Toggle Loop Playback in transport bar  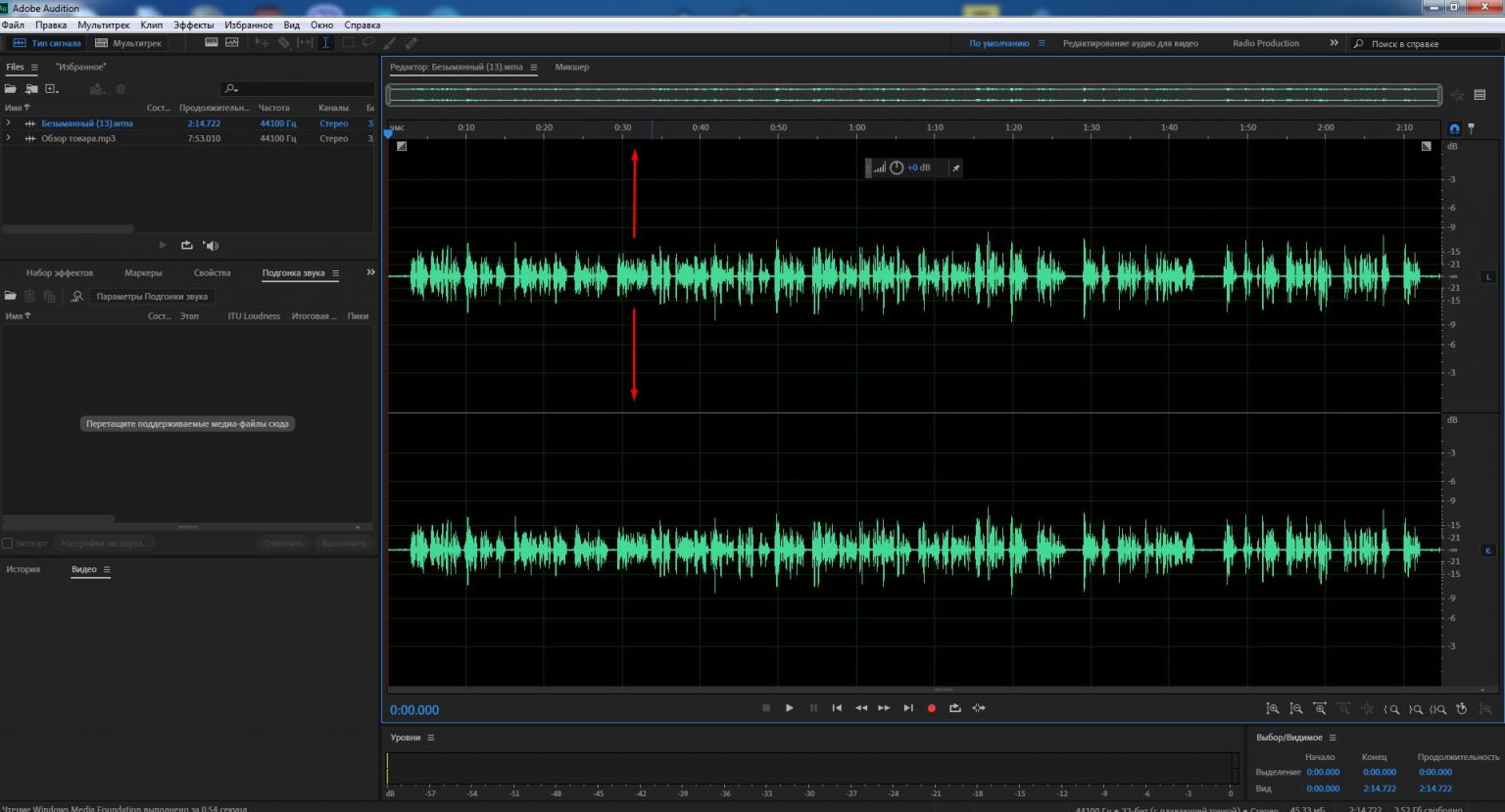pyautogui.click(x=955, y=708)
